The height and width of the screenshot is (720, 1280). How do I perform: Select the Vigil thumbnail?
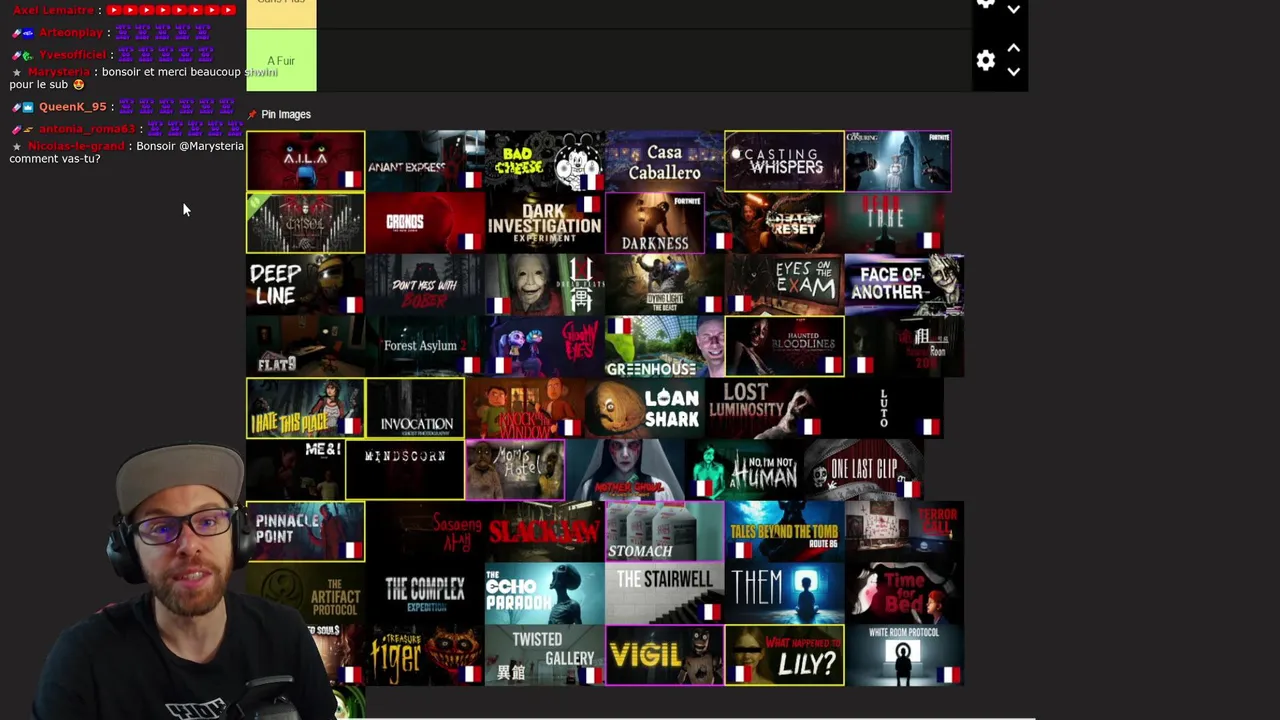(x=665, y=656)
